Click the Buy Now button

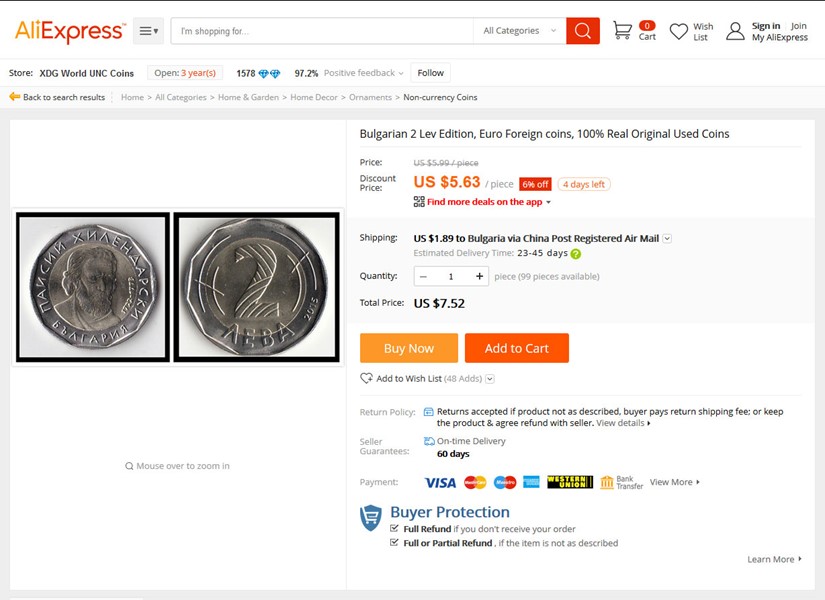tap(408, 348)
